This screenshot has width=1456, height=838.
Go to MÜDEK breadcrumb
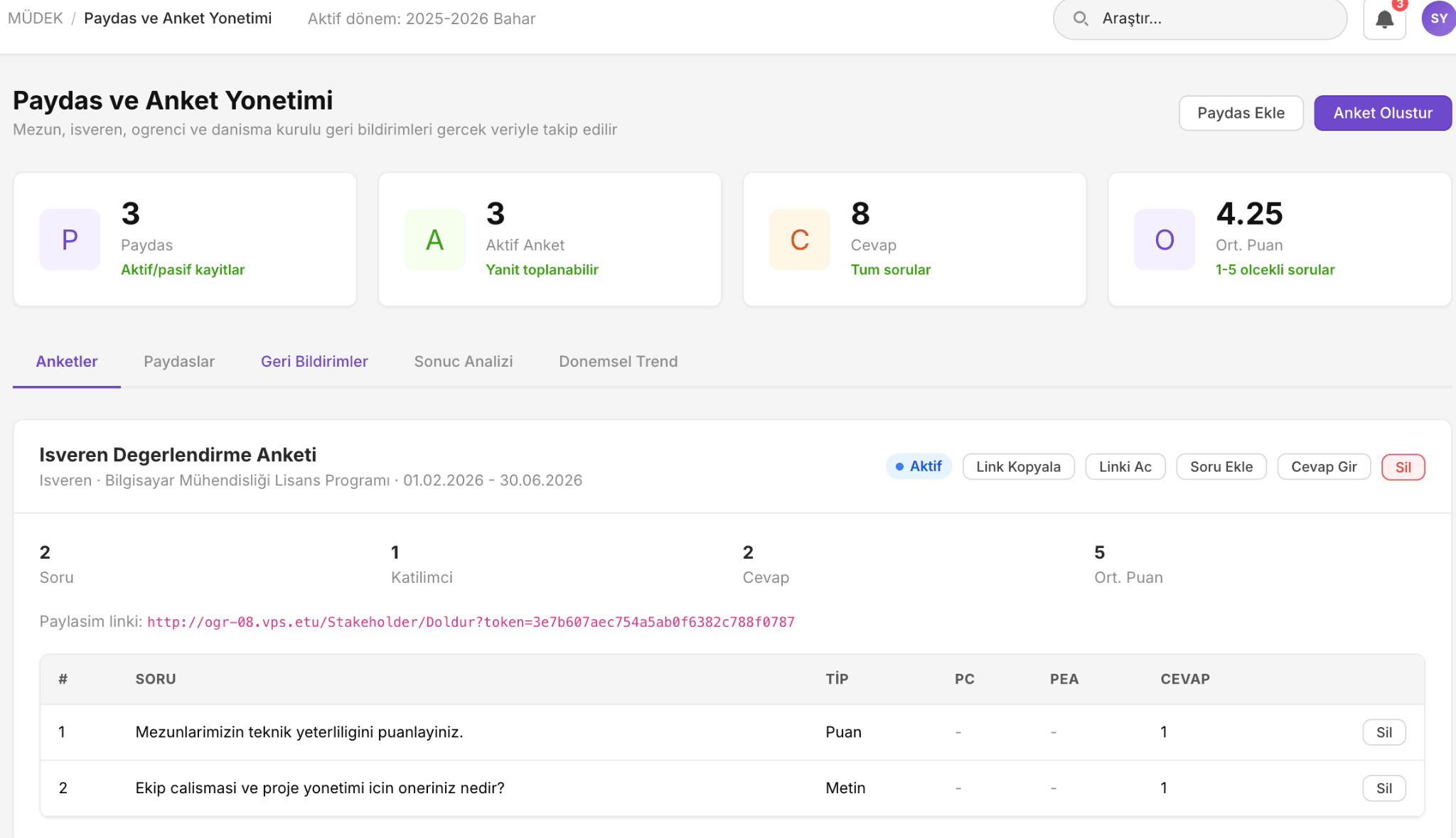click(x=36, y=18)
